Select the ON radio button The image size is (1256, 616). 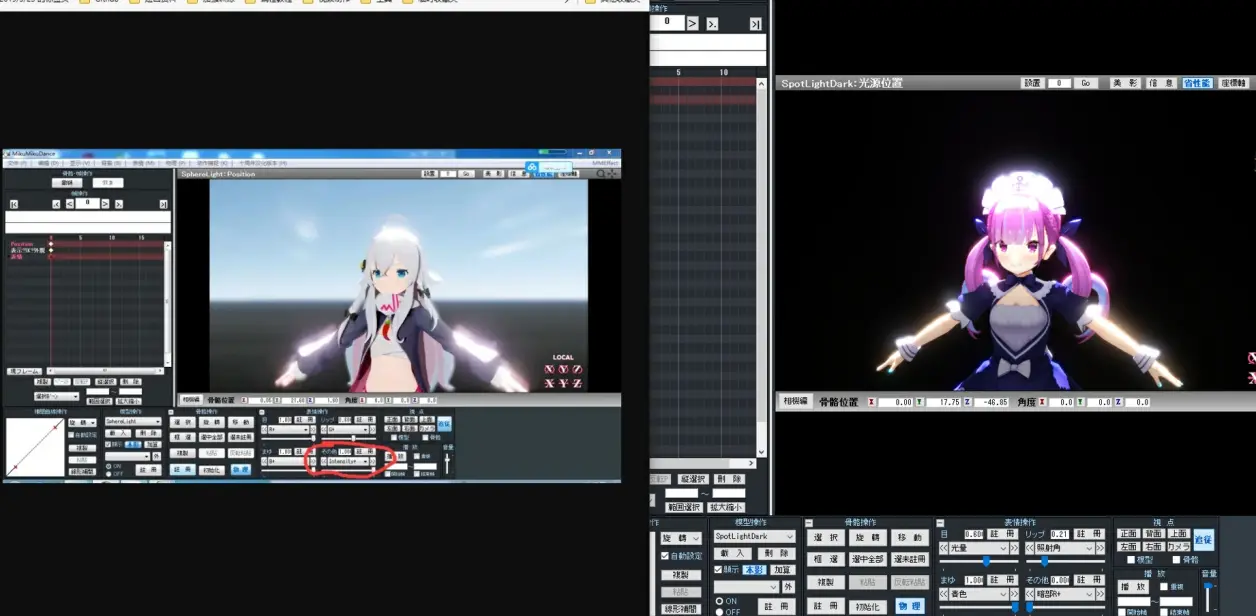[719, 600]
